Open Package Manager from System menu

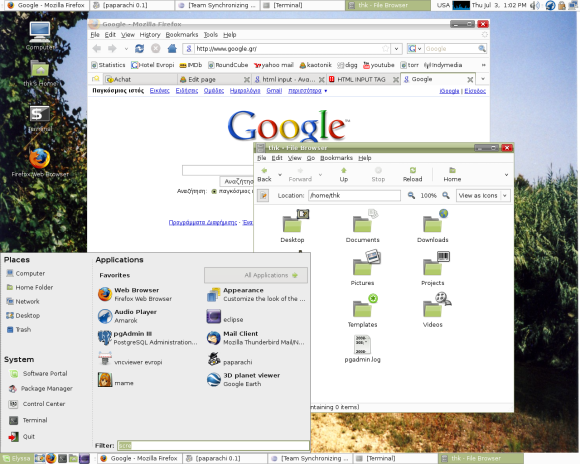pyautogui.click(x=41, y=389)
